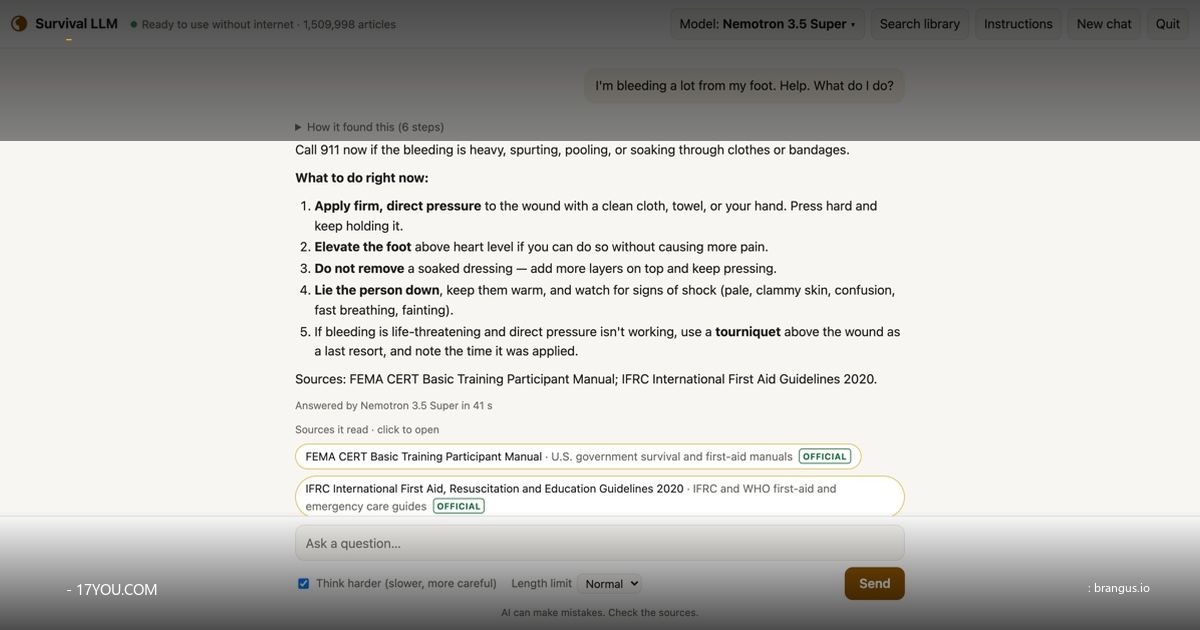The width and height of the screenshot is (1200, 630).
Task: Open FEMA CERT Basic Training Participant Manual source
Action: tap(578, 457)
